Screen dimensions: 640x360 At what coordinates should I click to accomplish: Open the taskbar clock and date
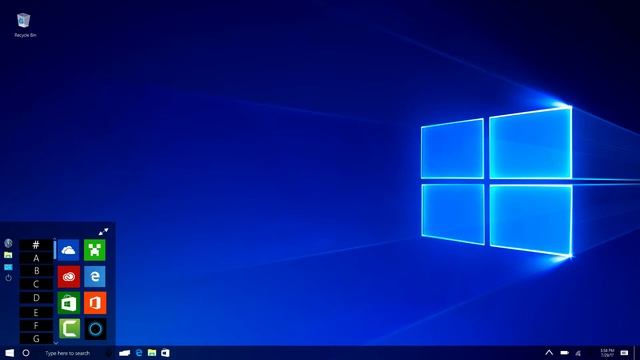[x=607, y=353]
